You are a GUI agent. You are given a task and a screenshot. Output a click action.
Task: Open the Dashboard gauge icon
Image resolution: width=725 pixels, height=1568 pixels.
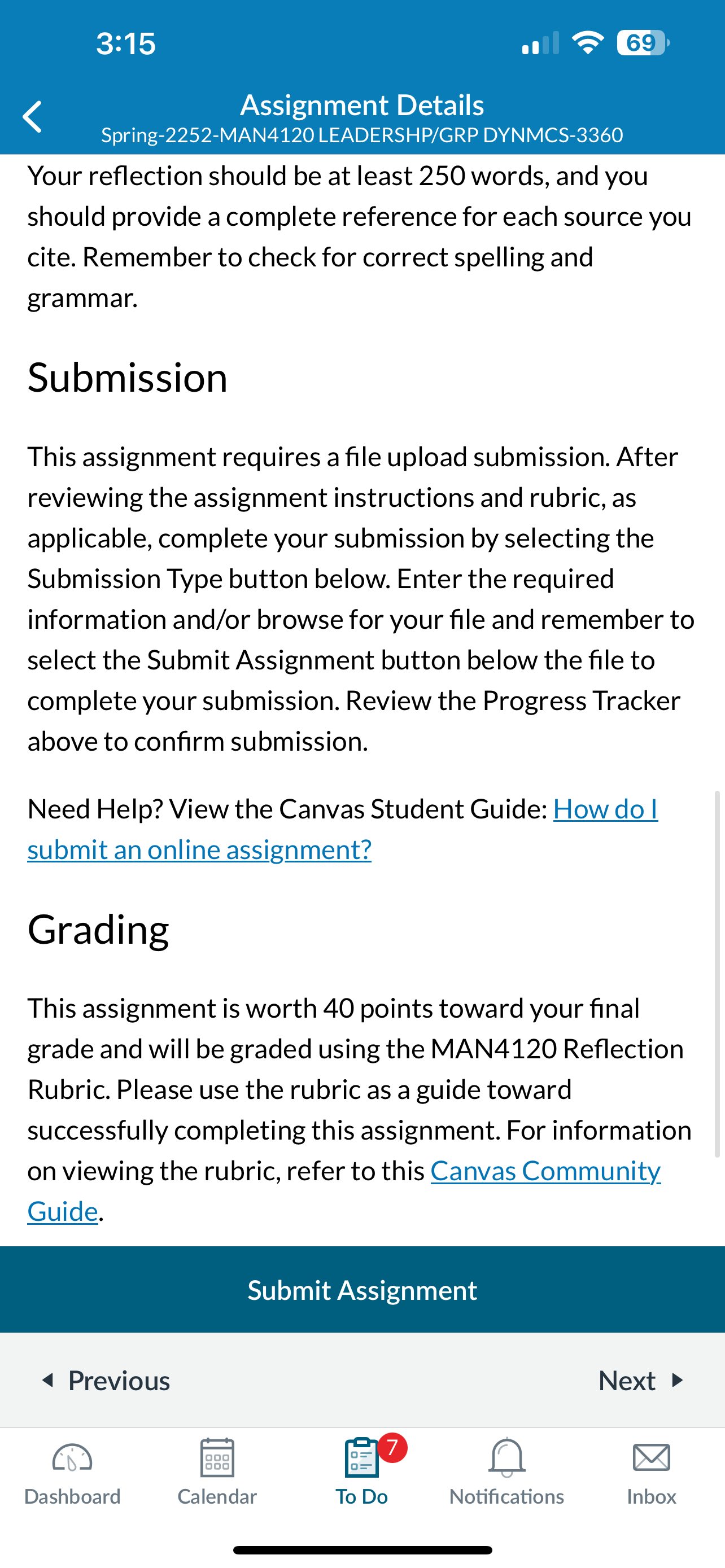(x=72, y=1458)
